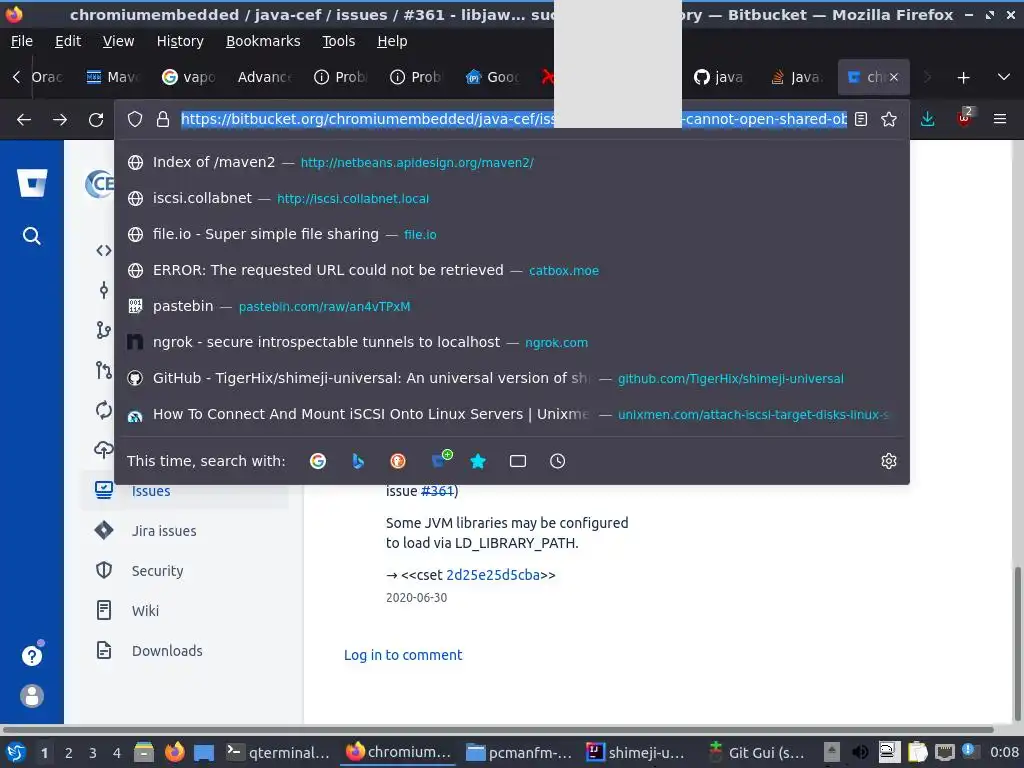Open the Tools menu
The width and height of the screenshot is (1024, 768).
338,41
